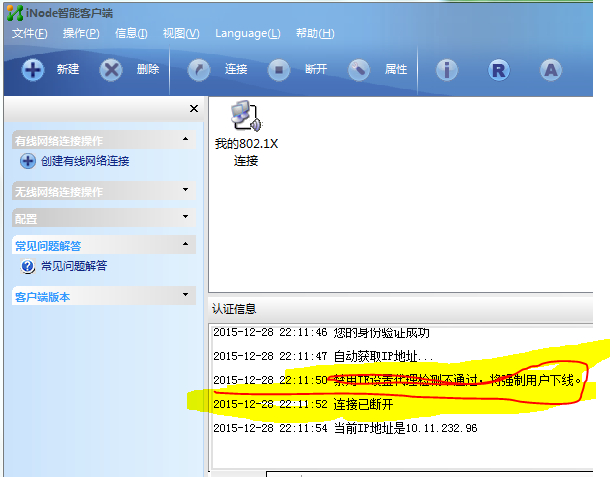
Task: Click the stop-square 断开 disconnect icon
Action: (x=279, y=70)
